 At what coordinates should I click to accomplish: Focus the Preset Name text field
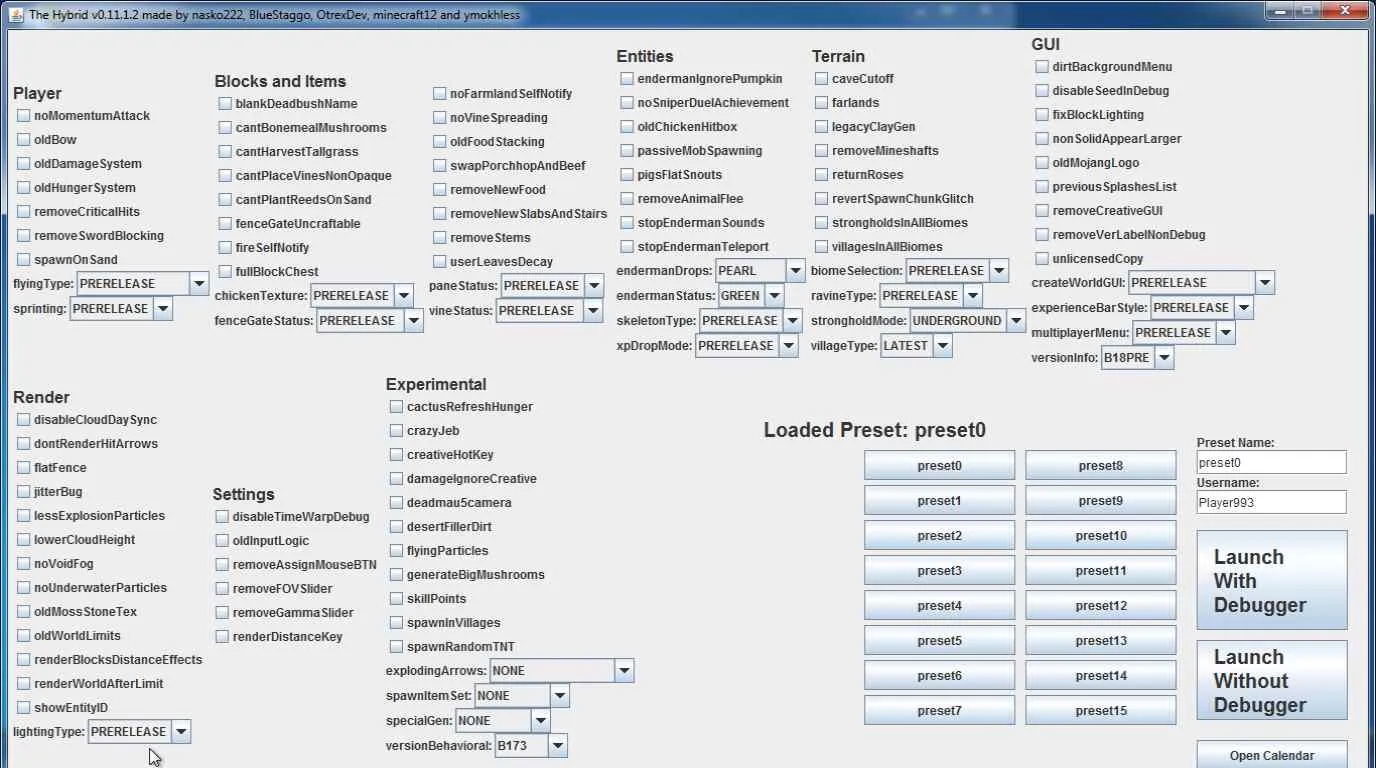click(x=1271, y=463)
